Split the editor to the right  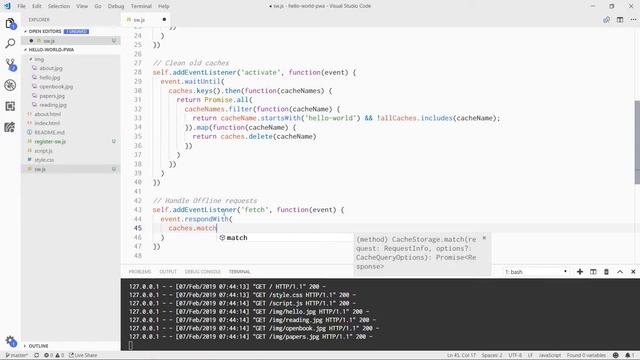coord(620,20)
